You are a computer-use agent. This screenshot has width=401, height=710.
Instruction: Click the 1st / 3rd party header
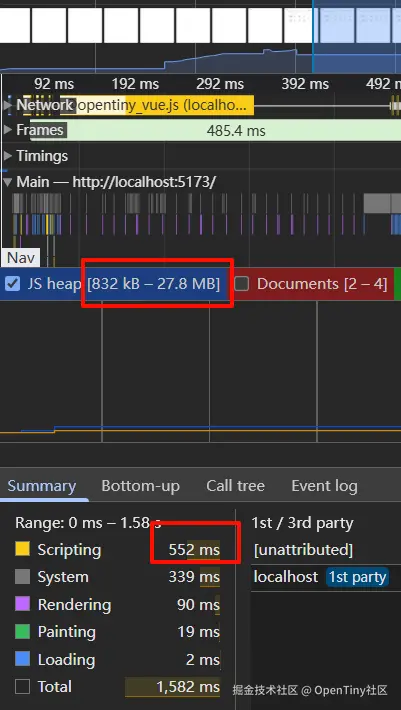click(302, 523)
